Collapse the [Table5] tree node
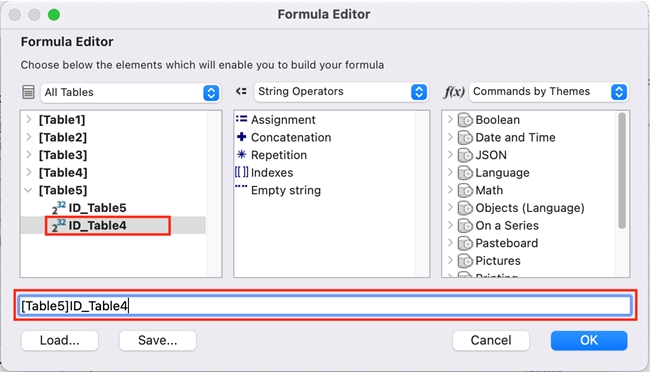Viewport: 650px width, 372px height. point(29,190)
